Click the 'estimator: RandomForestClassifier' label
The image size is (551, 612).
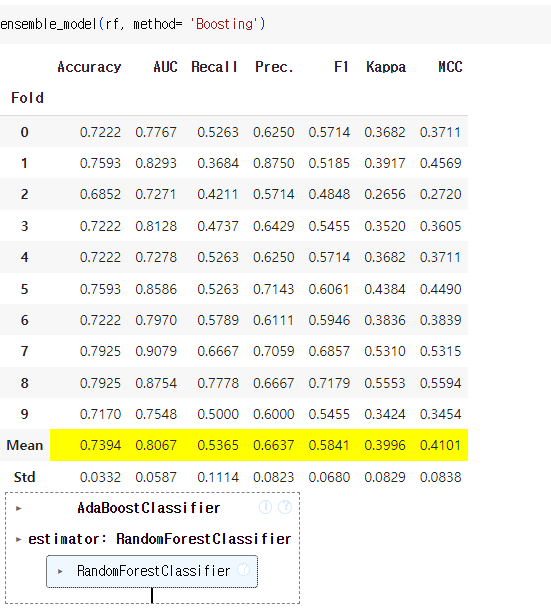(160, 539)
